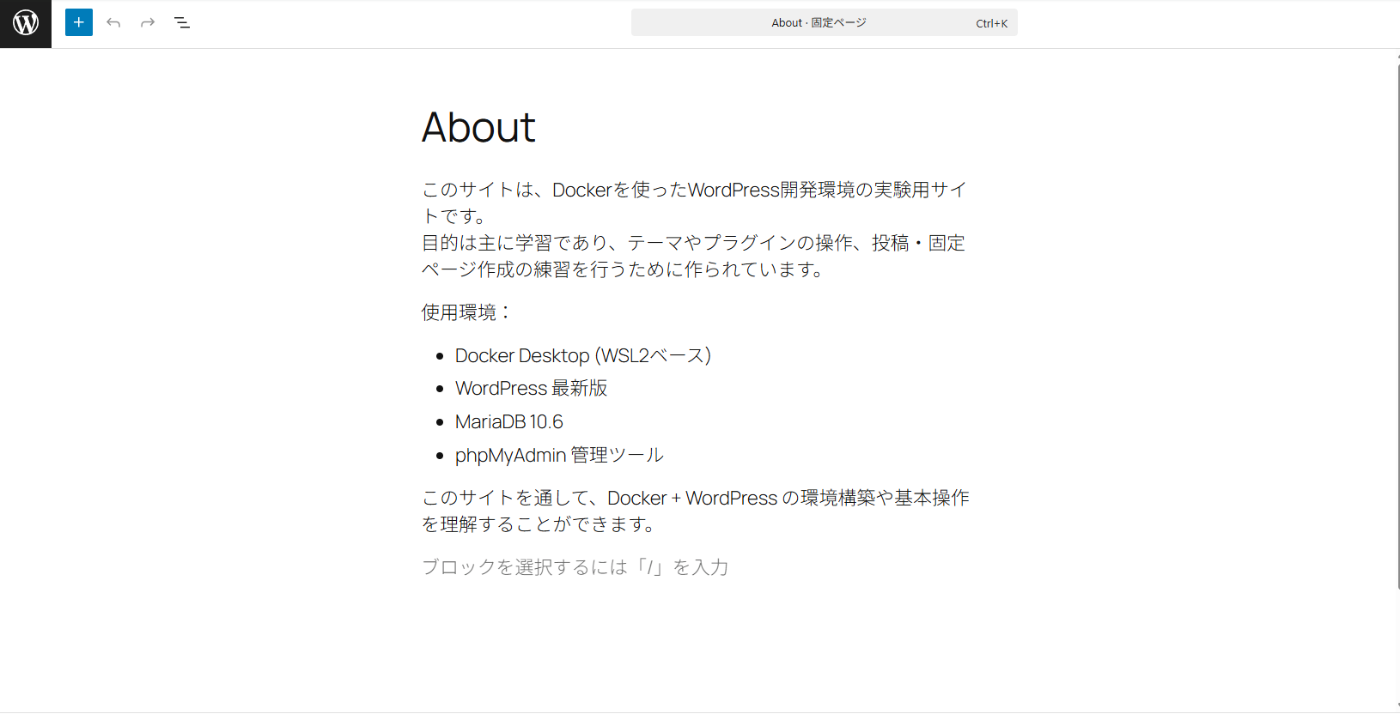Open the document overview list view
1400x714 pixels.
[x=181, y=22]
